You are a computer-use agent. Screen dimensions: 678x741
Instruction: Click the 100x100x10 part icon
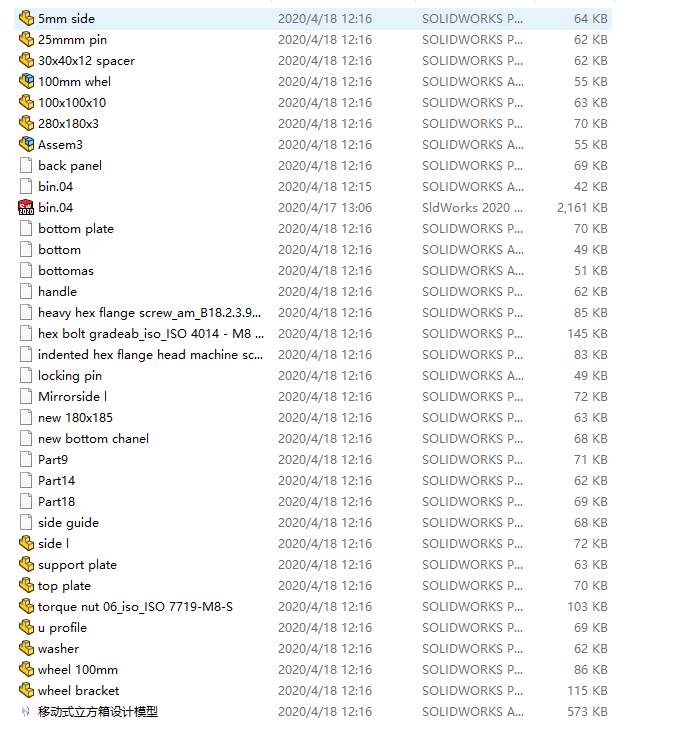(26, 103)
